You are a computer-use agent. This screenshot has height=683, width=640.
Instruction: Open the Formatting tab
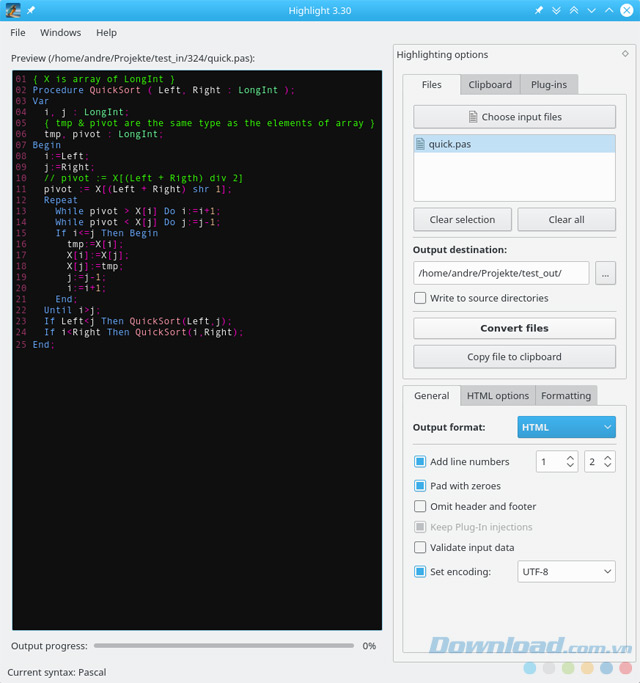point(566,396)
